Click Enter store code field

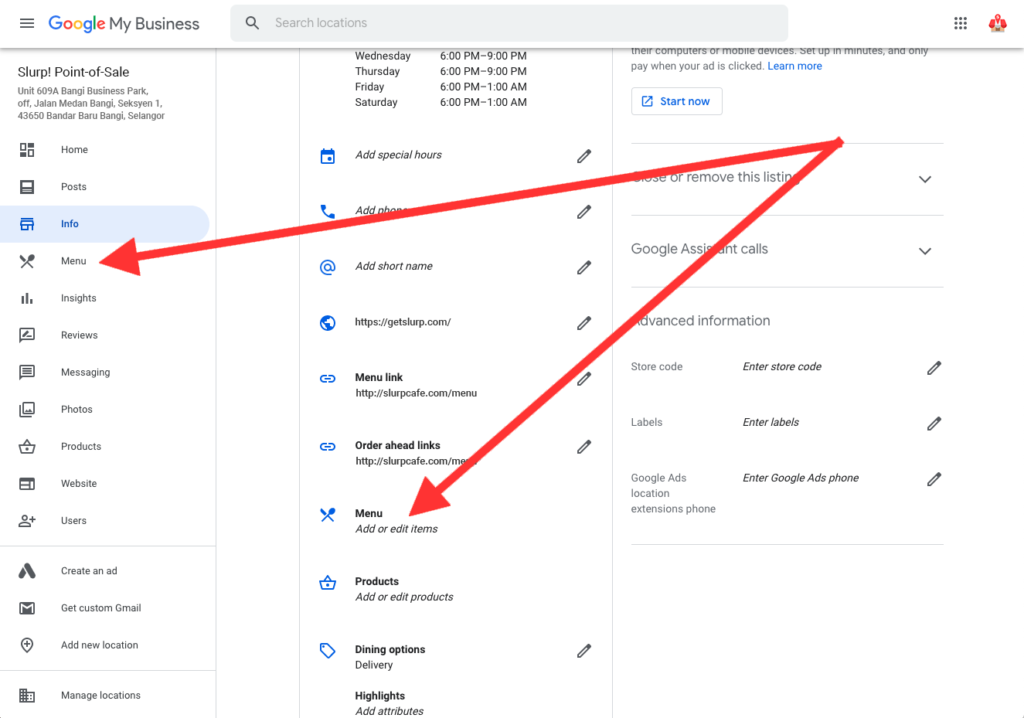782,367
